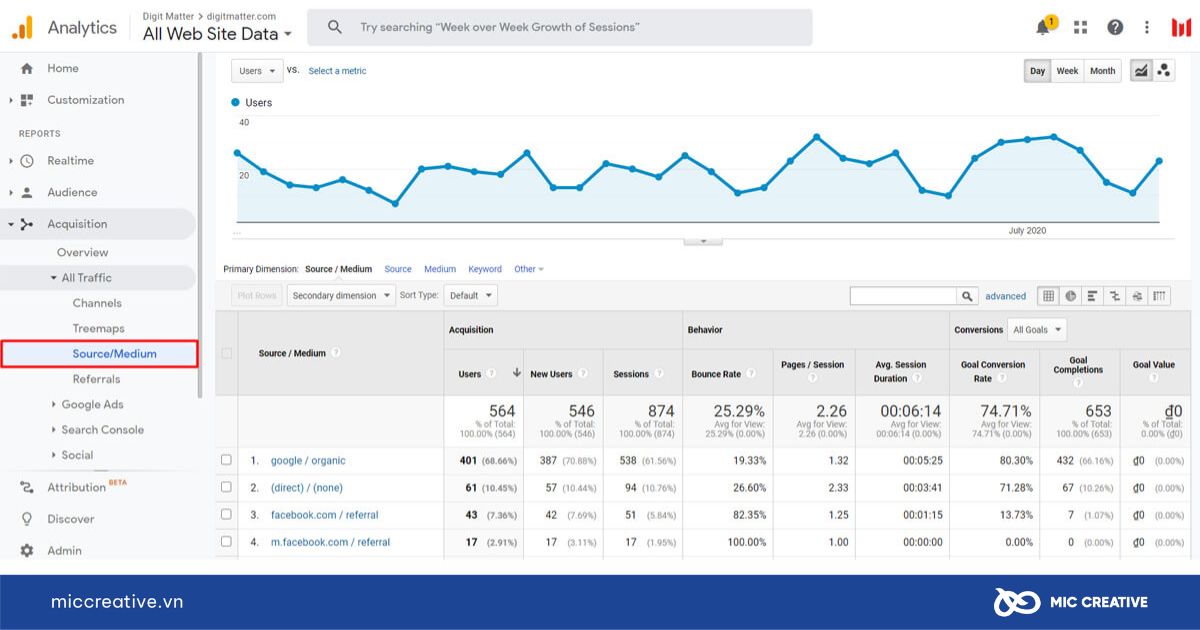Click the Users column help icon
This screenshot has height=630, width=1200.
[491, 374]
